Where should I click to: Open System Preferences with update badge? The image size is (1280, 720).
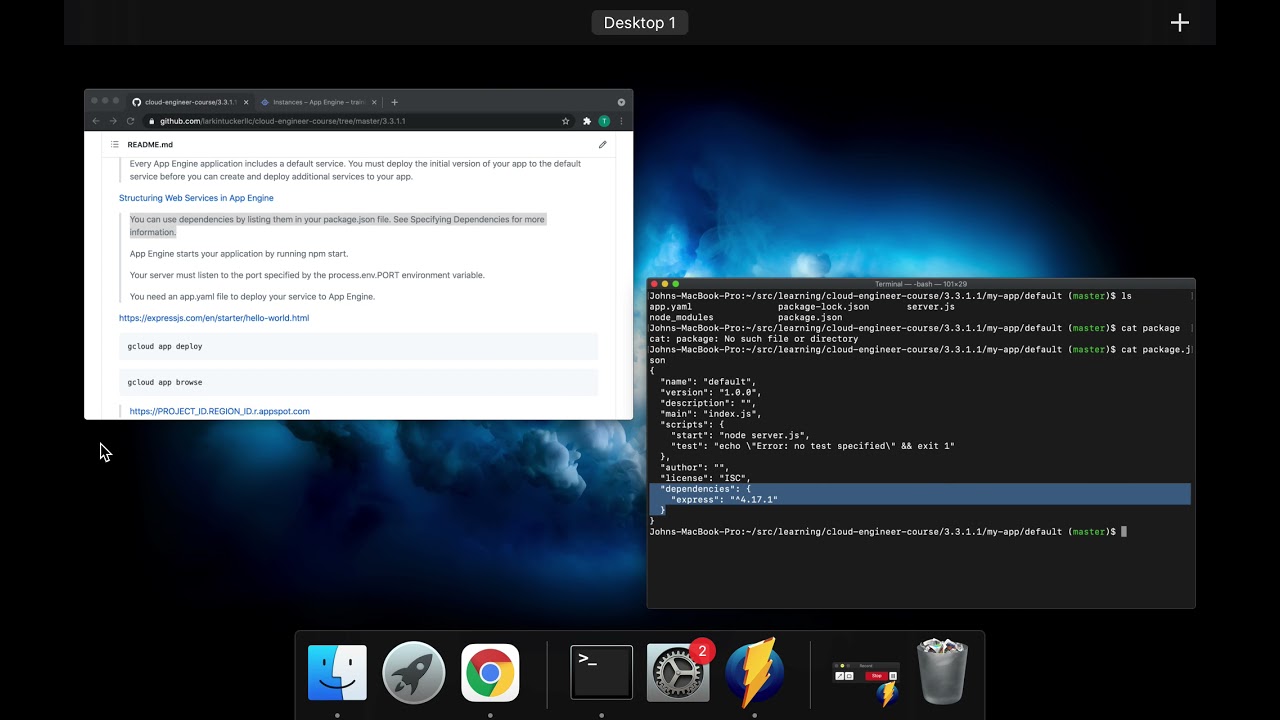click(x=678, y=672)
